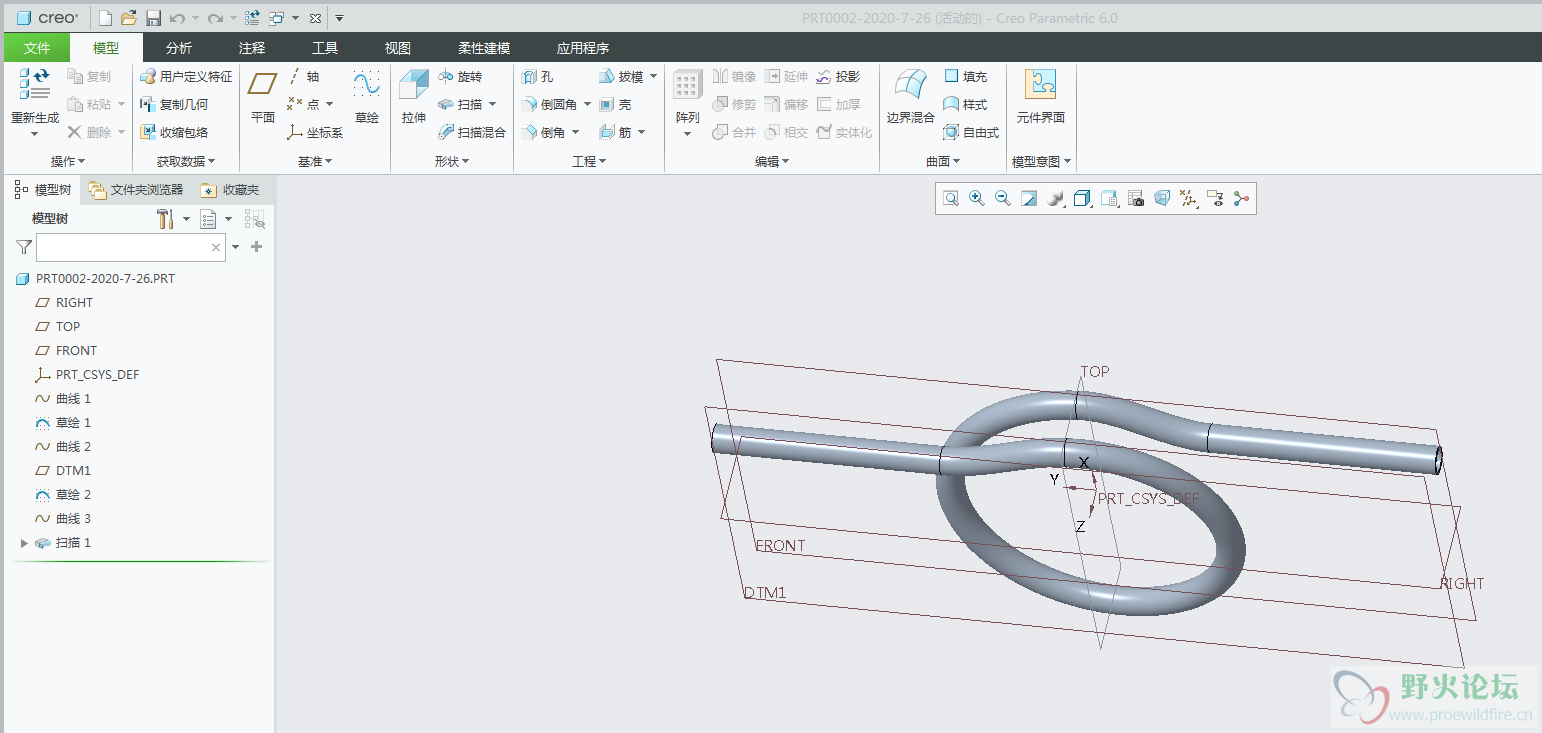This screenshot has height=733, width=1542.
Task: Select the 壳 shell tool
Action: (615, 104)
